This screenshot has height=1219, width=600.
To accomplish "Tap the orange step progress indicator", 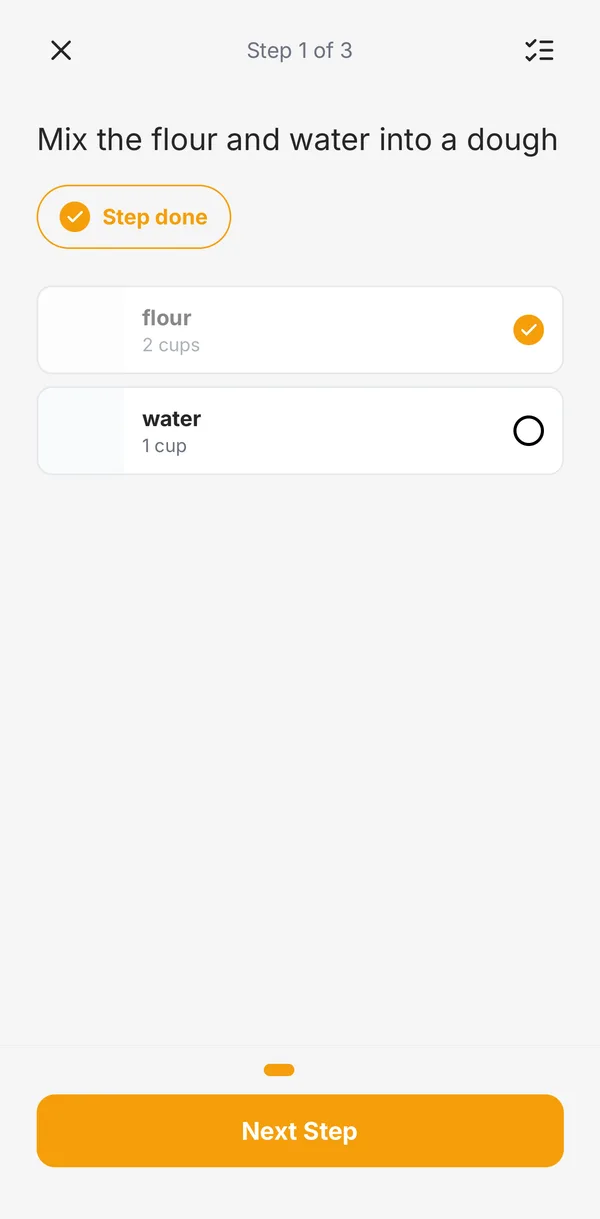I will point(279,1070).
